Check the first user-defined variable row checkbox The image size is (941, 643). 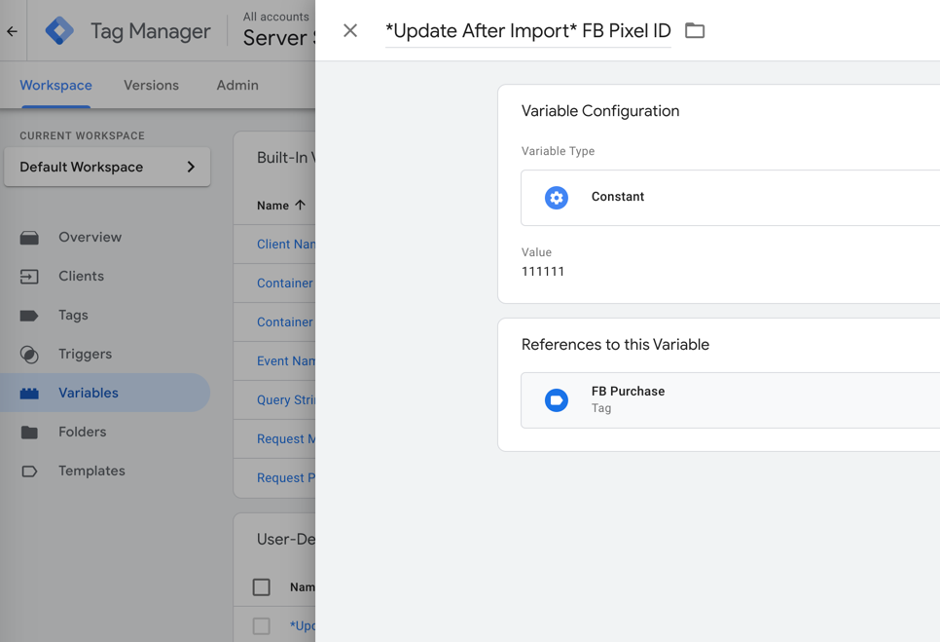point(261,626)
